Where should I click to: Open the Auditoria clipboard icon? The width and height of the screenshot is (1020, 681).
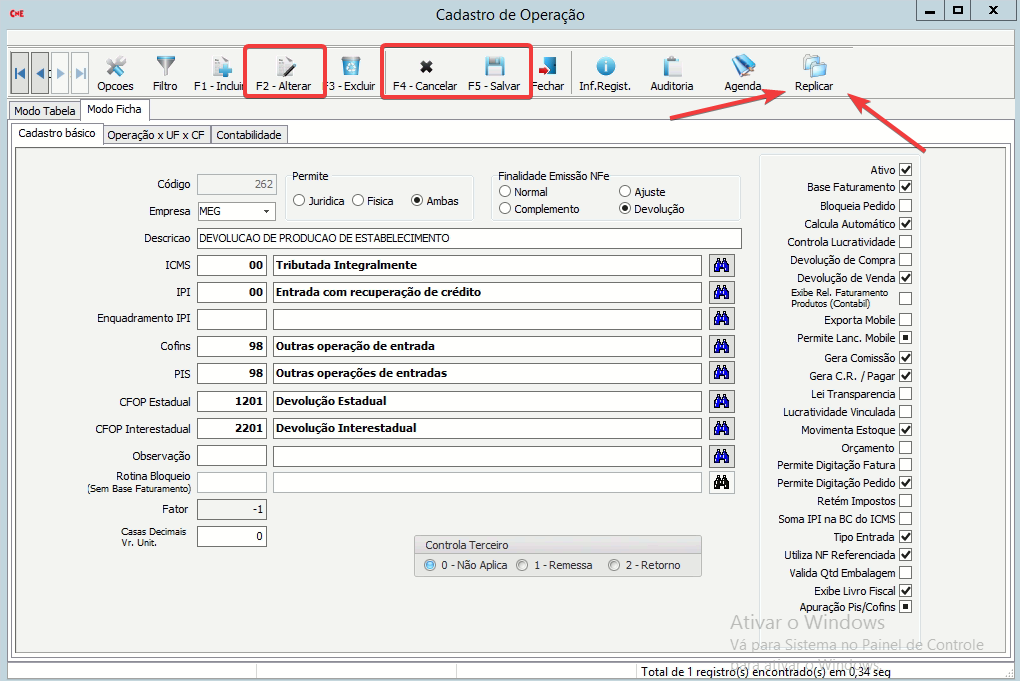(671, 74)
